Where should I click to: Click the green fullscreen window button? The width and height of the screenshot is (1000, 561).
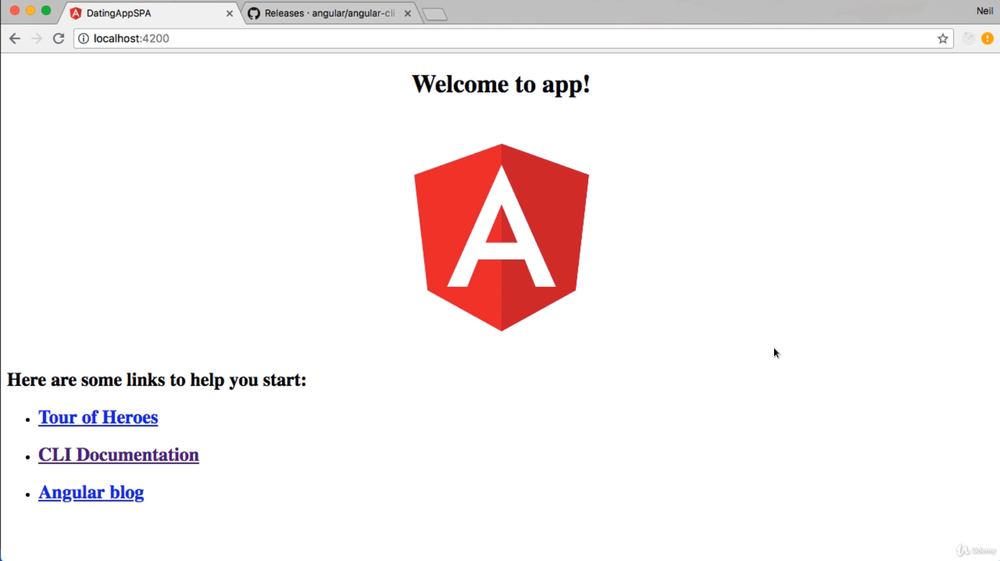point(46,10)
